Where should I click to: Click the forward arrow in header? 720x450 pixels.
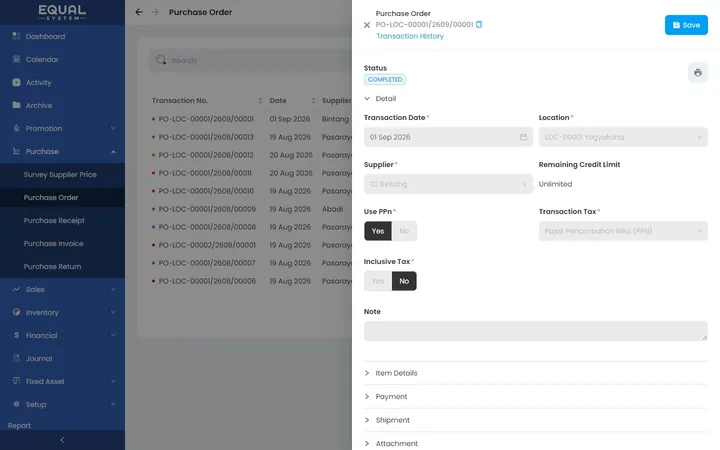tap(155, 12)
